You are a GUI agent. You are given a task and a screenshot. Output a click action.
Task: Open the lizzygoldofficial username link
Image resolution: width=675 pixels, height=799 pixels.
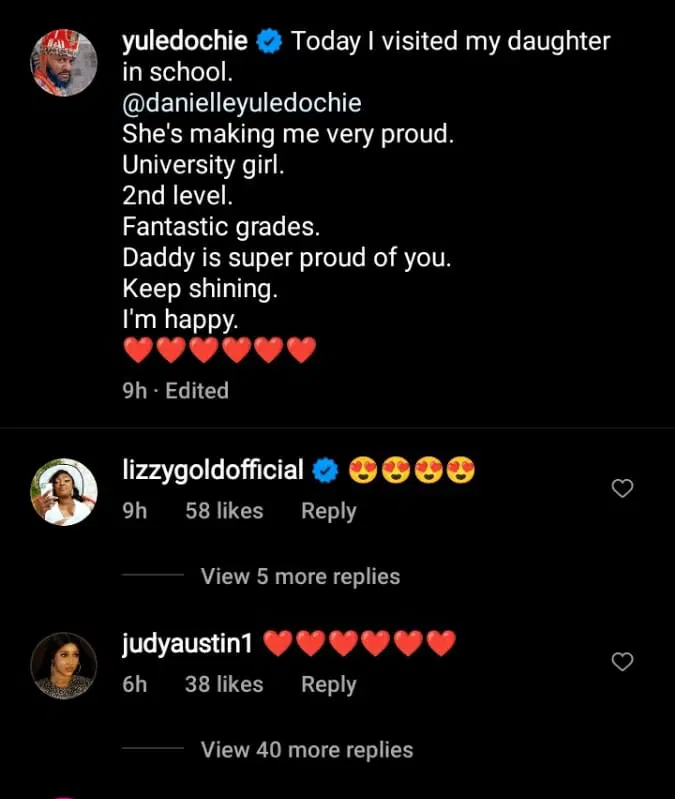(212, 470)
